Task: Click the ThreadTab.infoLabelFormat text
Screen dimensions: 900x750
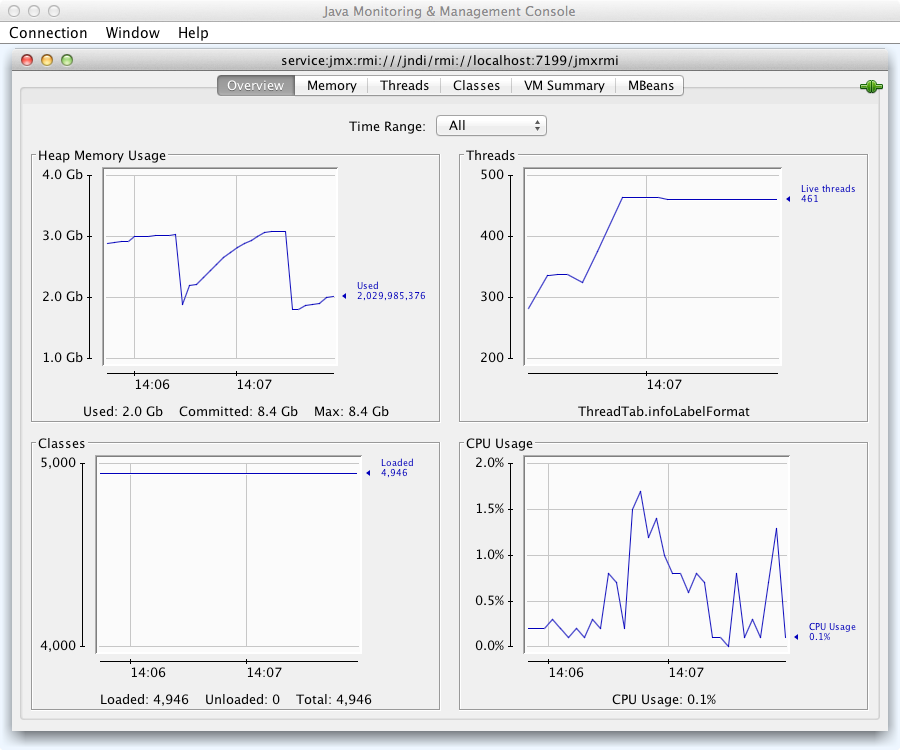Action: 664,411
